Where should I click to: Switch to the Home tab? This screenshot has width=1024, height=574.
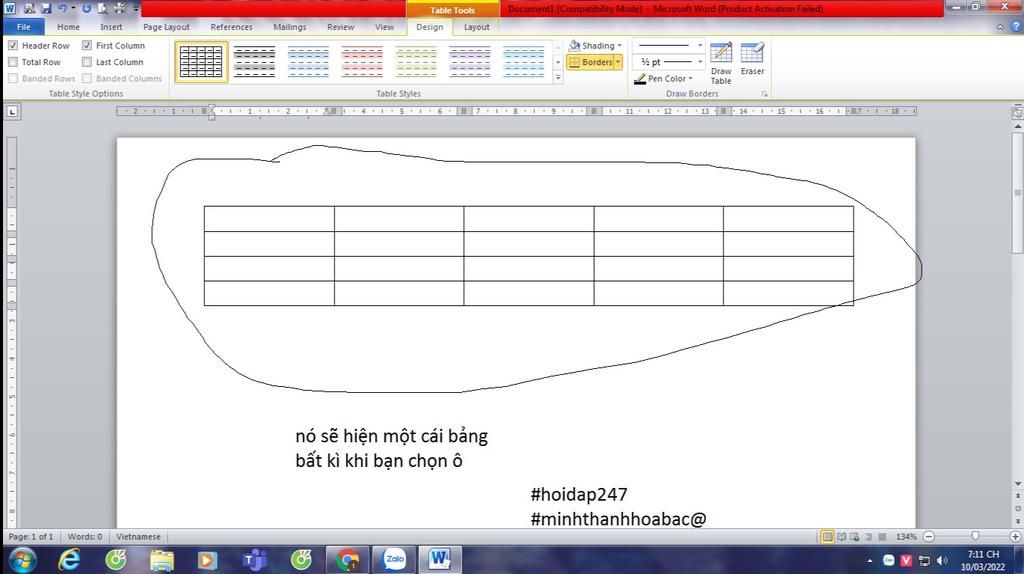[x=68, y=27]
